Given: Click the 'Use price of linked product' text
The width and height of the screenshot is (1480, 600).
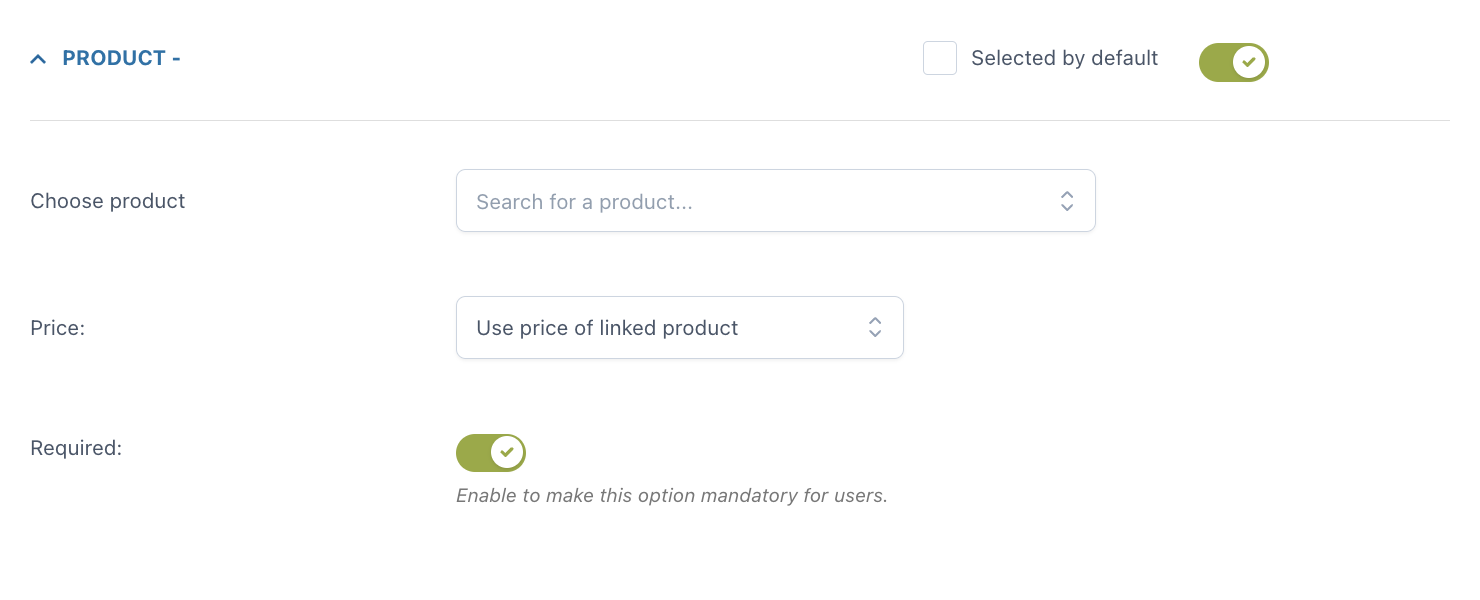Looking at the screenshot, I should click(607, 327).
